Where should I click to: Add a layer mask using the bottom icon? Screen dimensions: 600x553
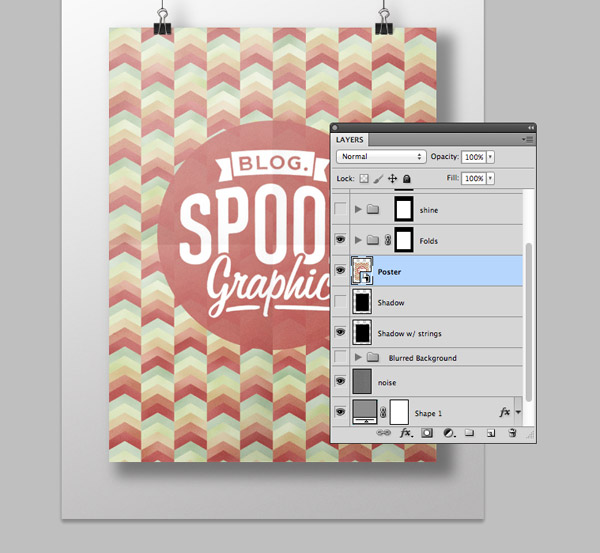point(427,433)
